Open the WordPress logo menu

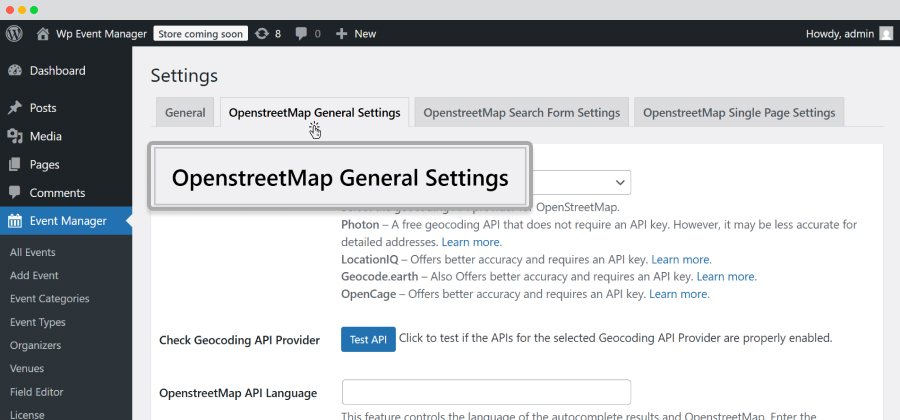coord(14,33)
